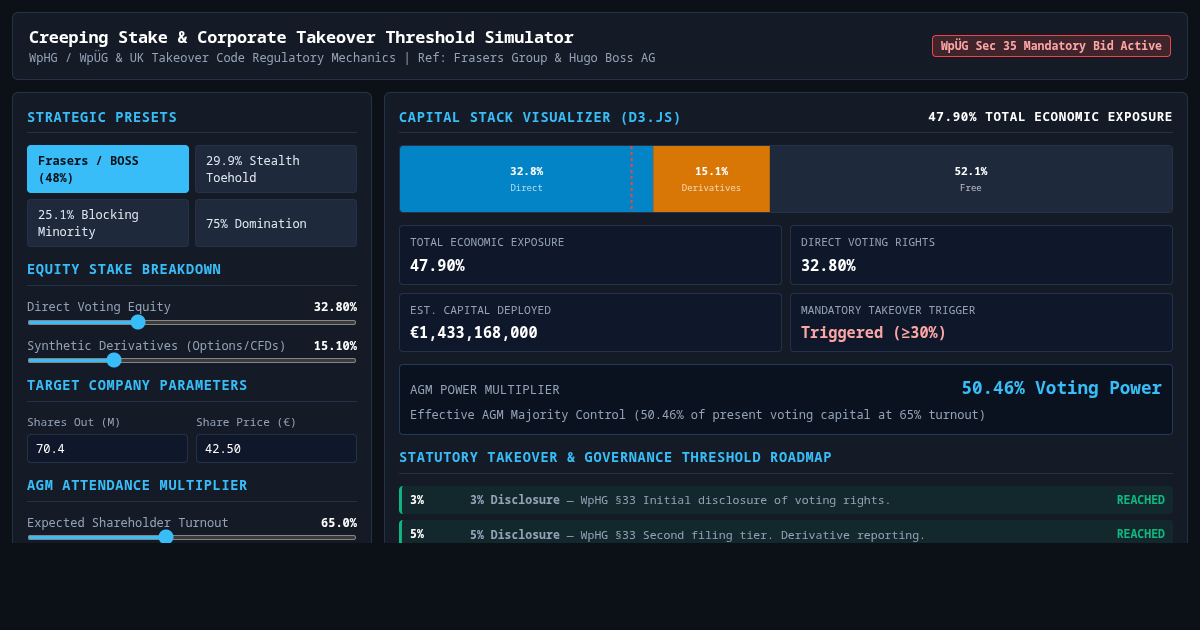The width and height of the screenshot is (1200, 630).
Task: Click the Free 52.1% bar segment
Action: [x=971, y=179]
